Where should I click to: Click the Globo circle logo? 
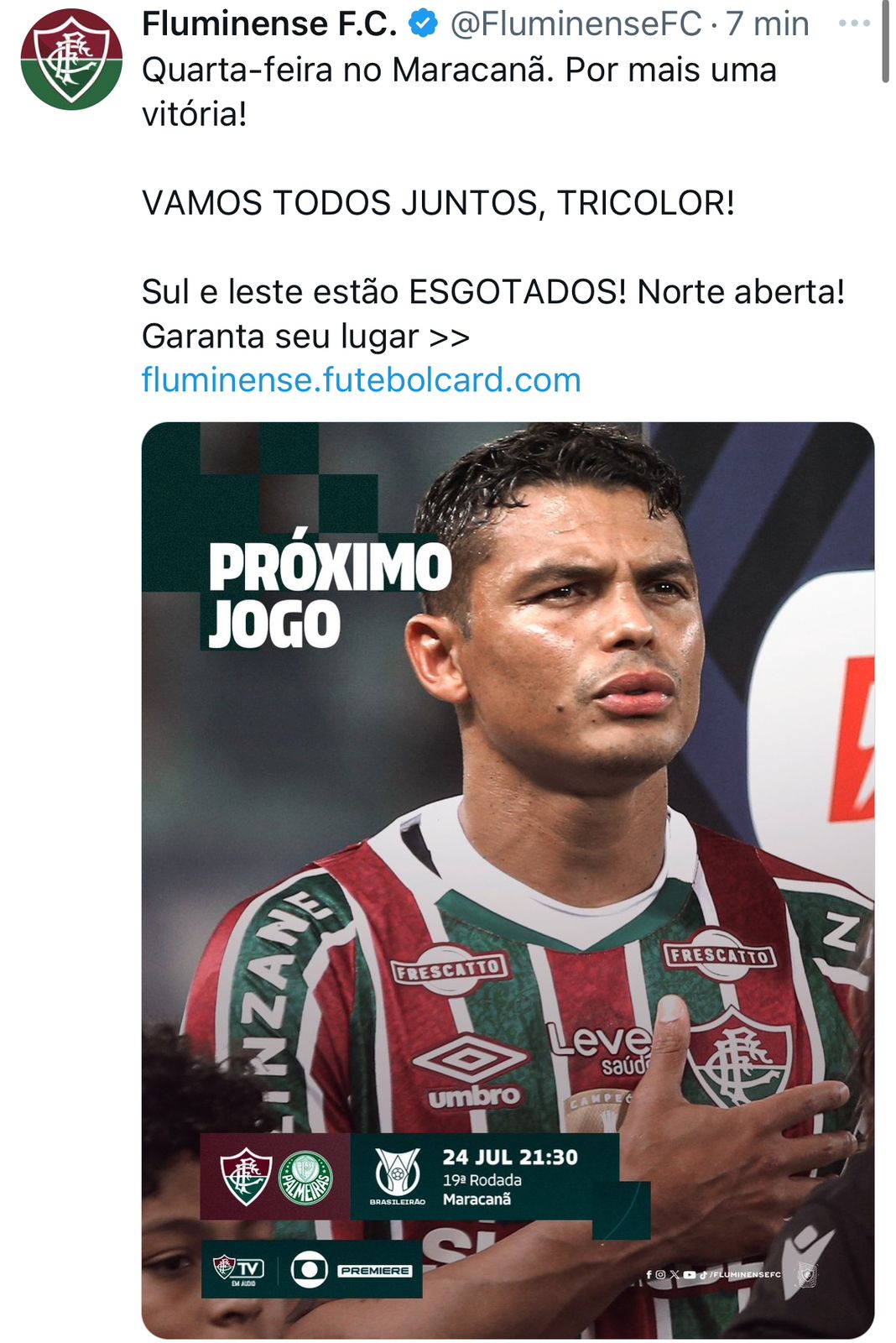(309, 1269)
